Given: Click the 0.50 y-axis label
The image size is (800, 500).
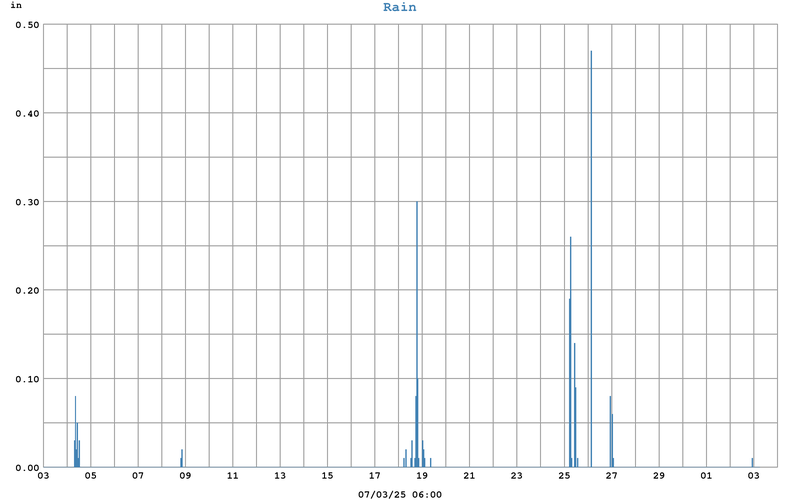Looking at the screenshot, I should [27, 24].
